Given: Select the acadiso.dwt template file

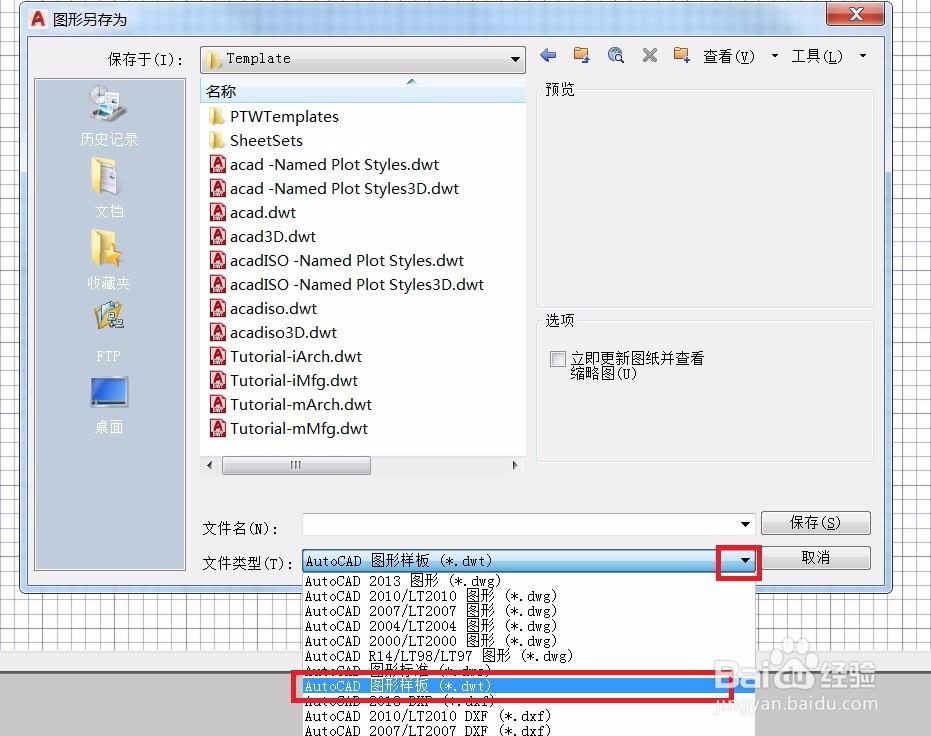Looking at the screenshot, I should pyautogui.click(x=264, y=309).
